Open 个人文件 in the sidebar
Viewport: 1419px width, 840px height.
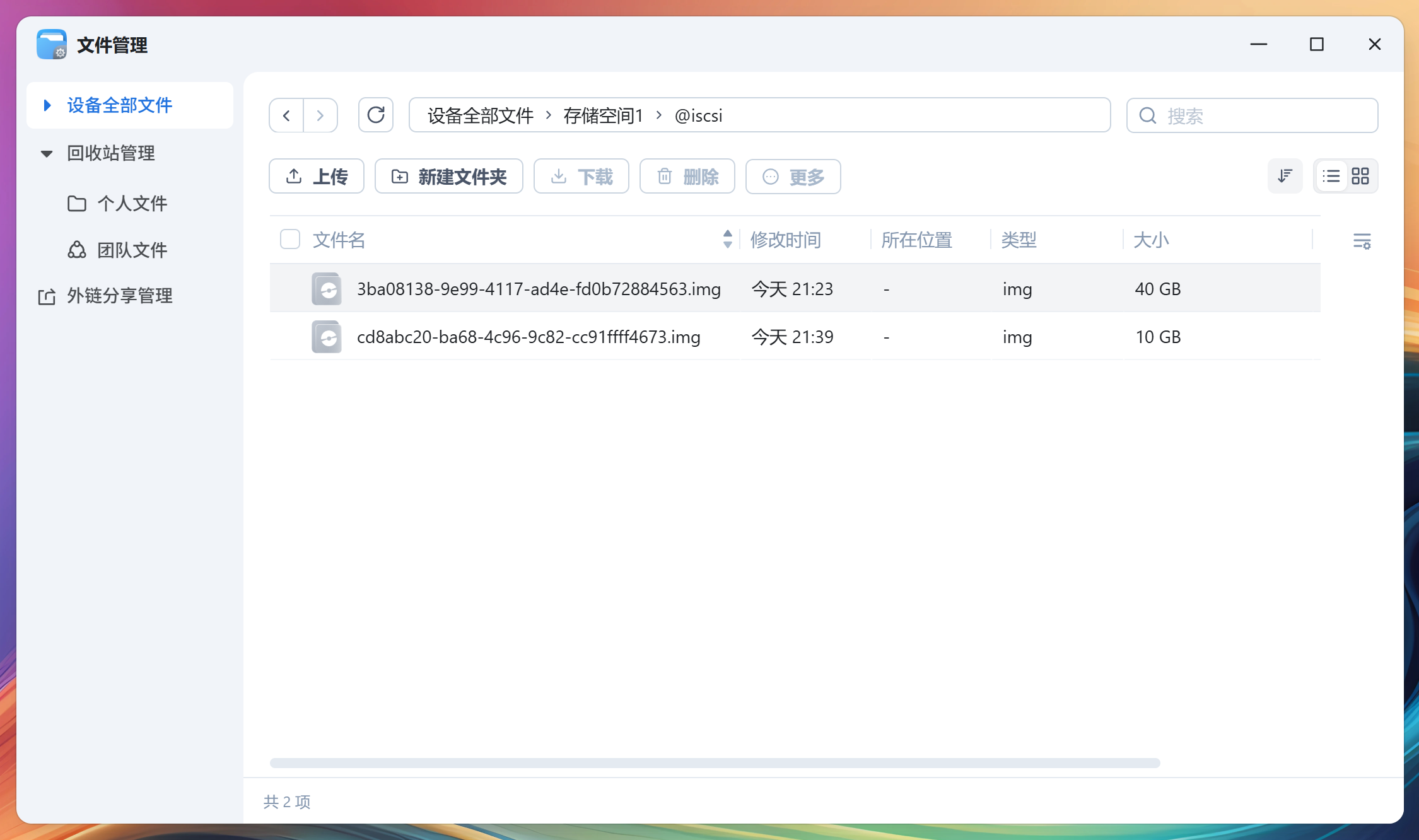tap(133, 203)
